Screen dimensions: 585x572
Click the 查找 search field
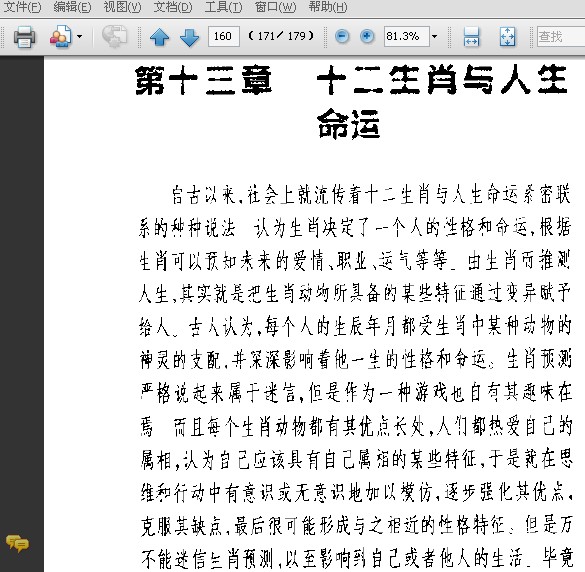pos(561,36)
